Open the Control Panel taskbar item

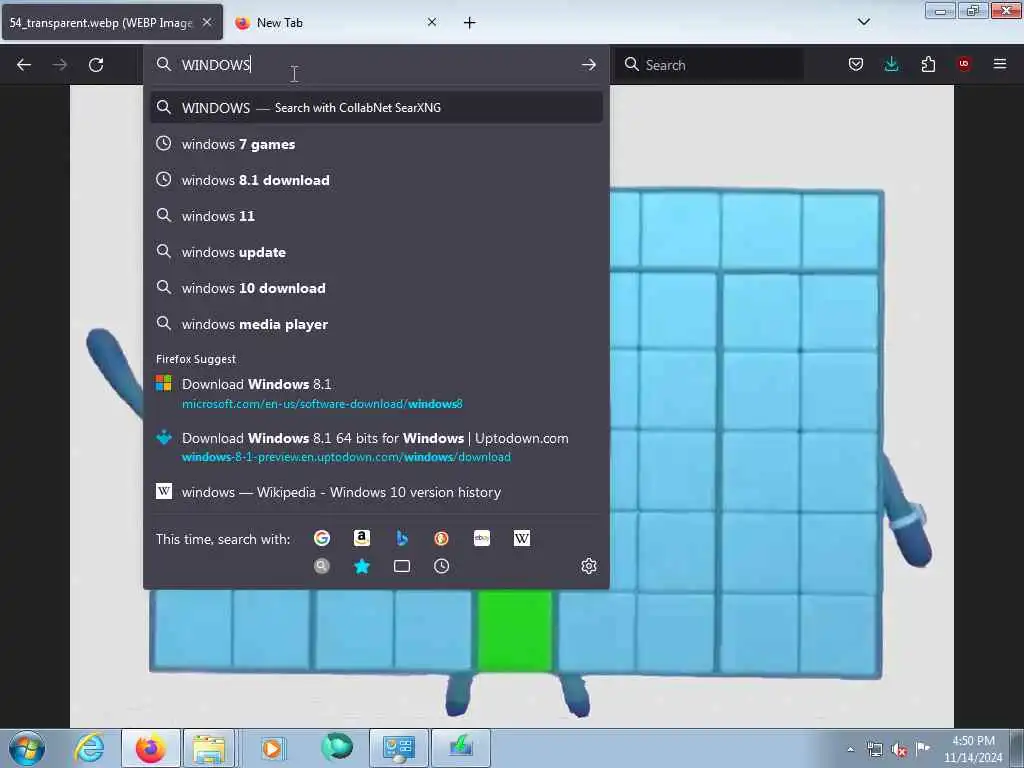(x=398, y=748)
